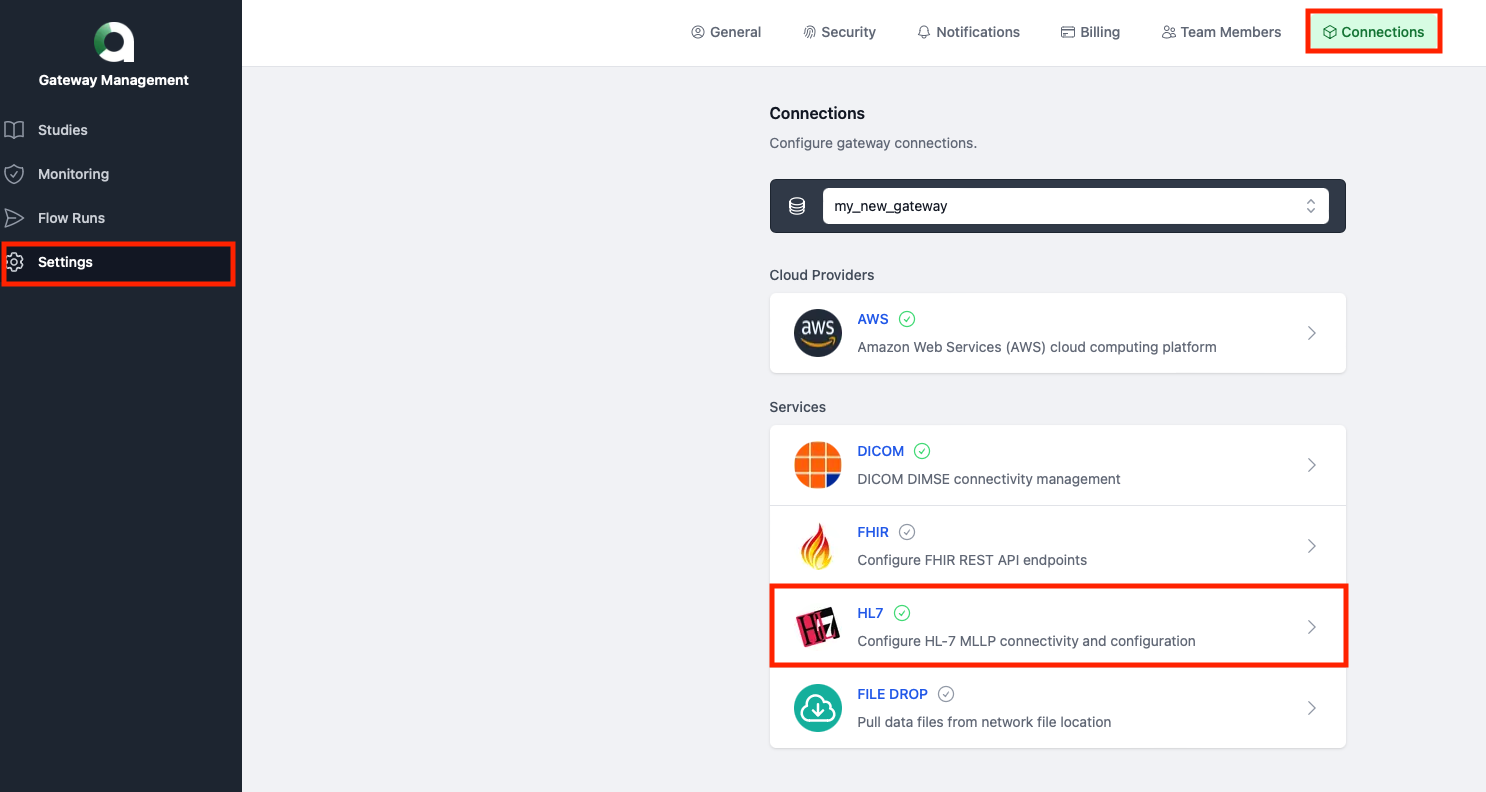Click the green check next to HL7
The height and width of the screenshot is (792, 1486).
[902, 613]
